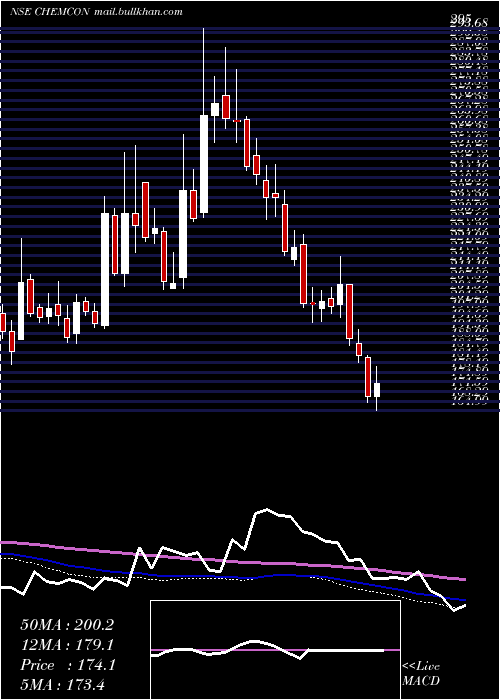This screenshot has height=700, width=500.
Task: Click inside the MACD inset chart box
Action: pyautogui.click(x=275, y=650)
